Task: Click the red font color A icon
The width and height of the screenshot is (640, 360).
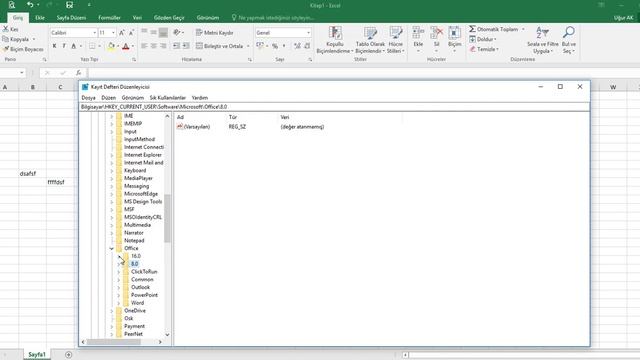Action: [x=126, y=46]
